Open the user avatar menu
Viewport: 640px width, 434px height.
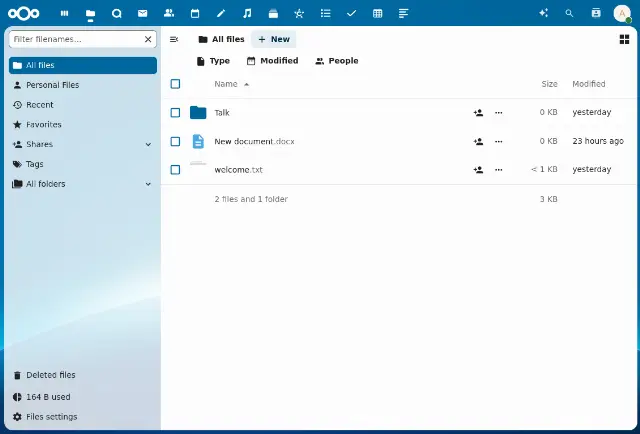(x=622, y=13)
